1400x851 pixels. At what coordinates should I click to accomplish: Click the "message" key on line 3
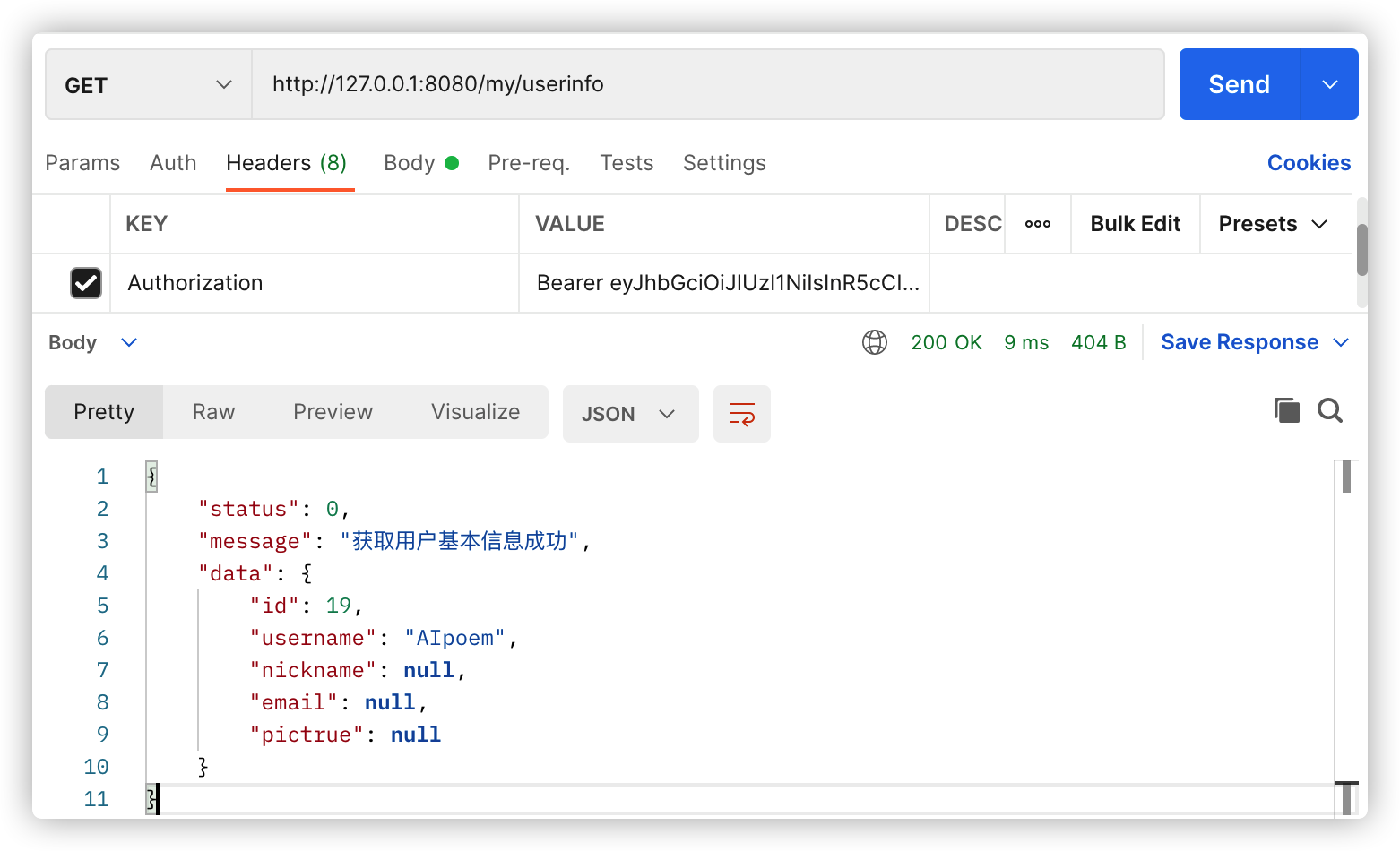click(255, 541)
